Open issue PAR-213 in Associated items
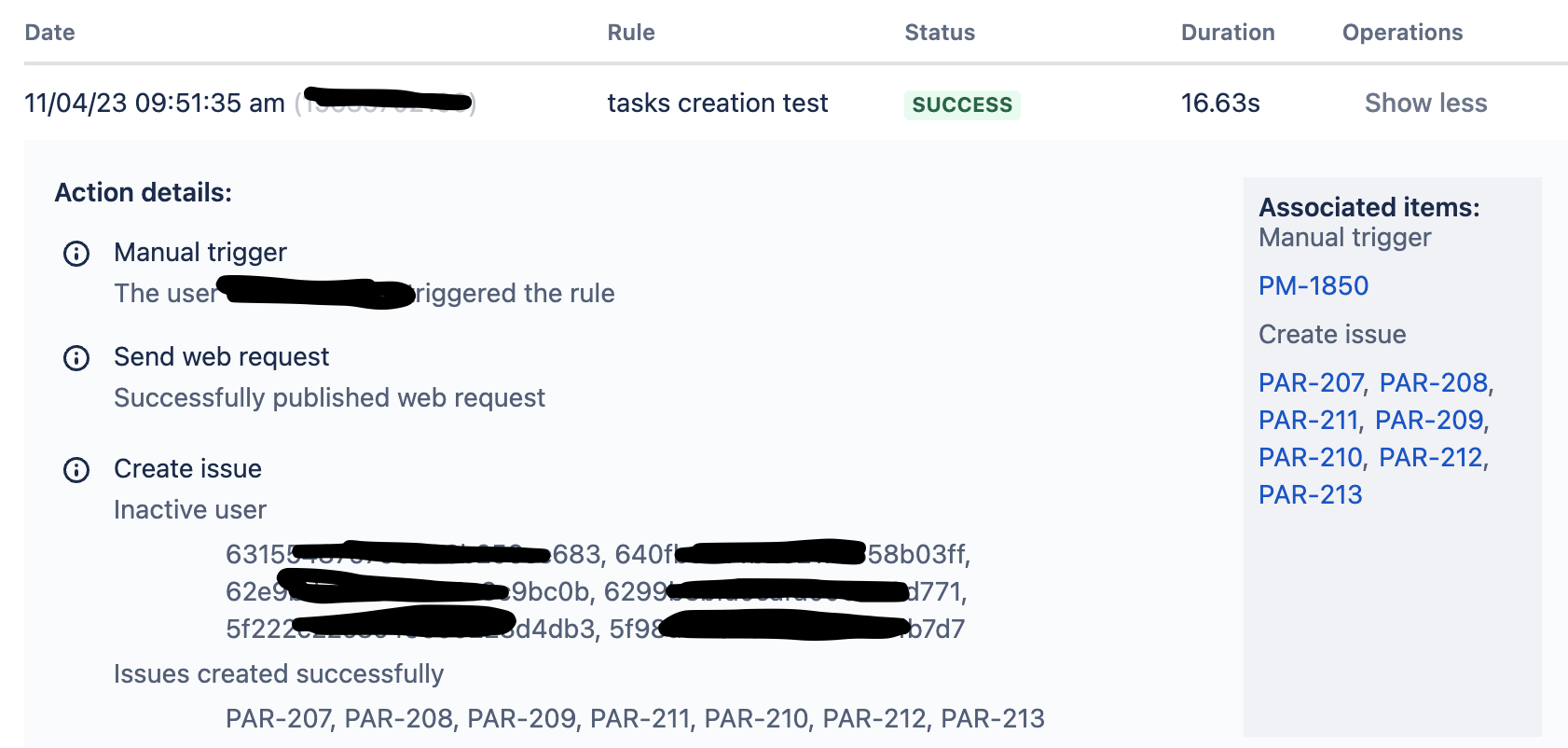This screenshot has height=748, width=1568. (1309, 495)
